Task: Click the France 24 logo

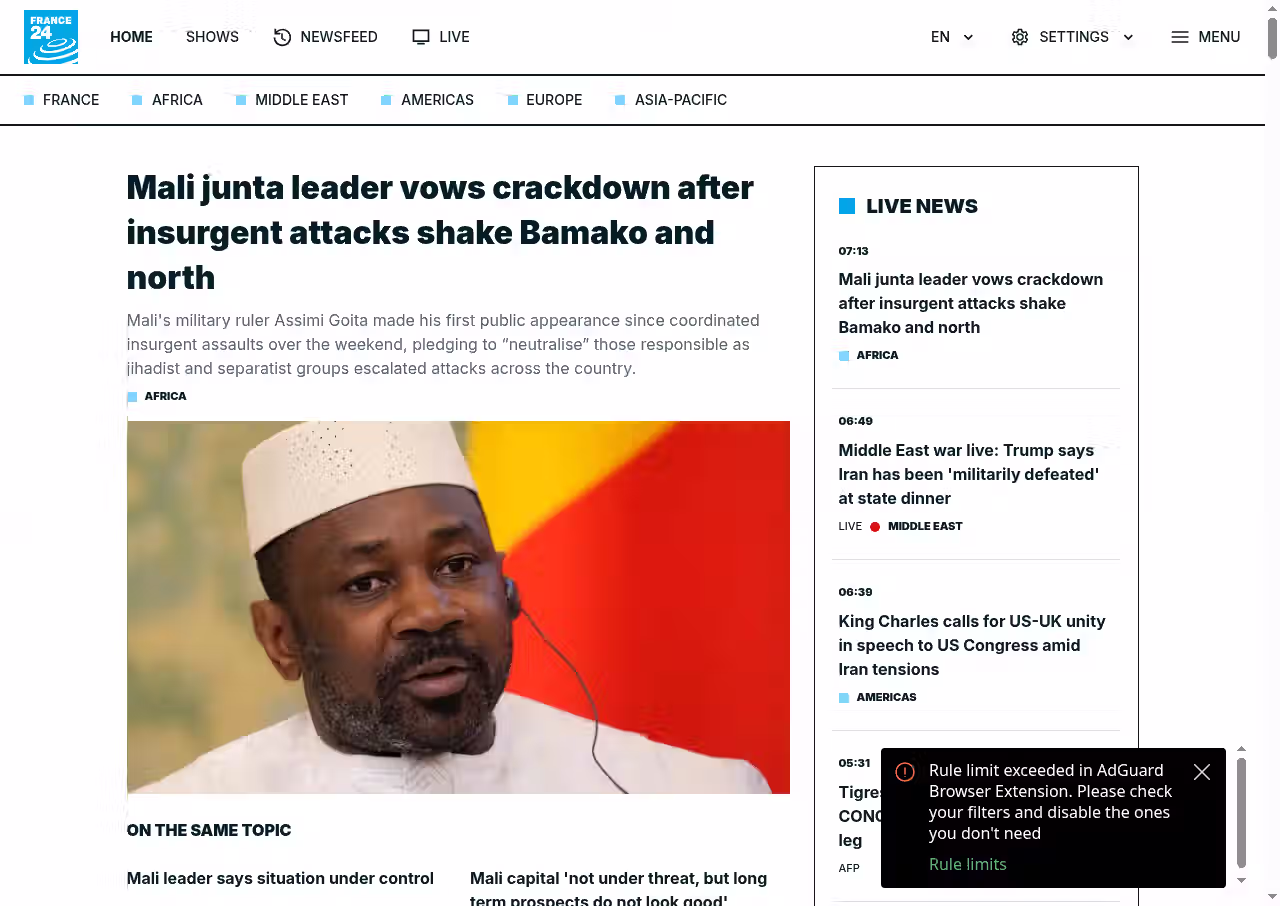Action: click(x=51, y=37)
